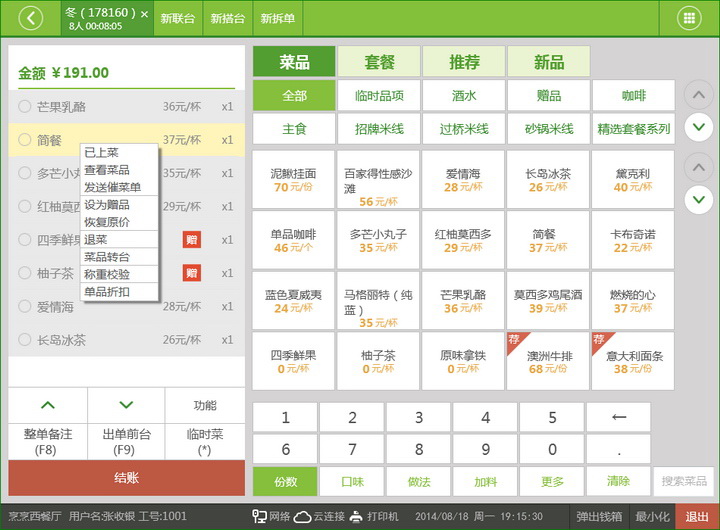Click the network status icon
The height and width of the screenshot is (530, 720).
(x=259, y=516)
